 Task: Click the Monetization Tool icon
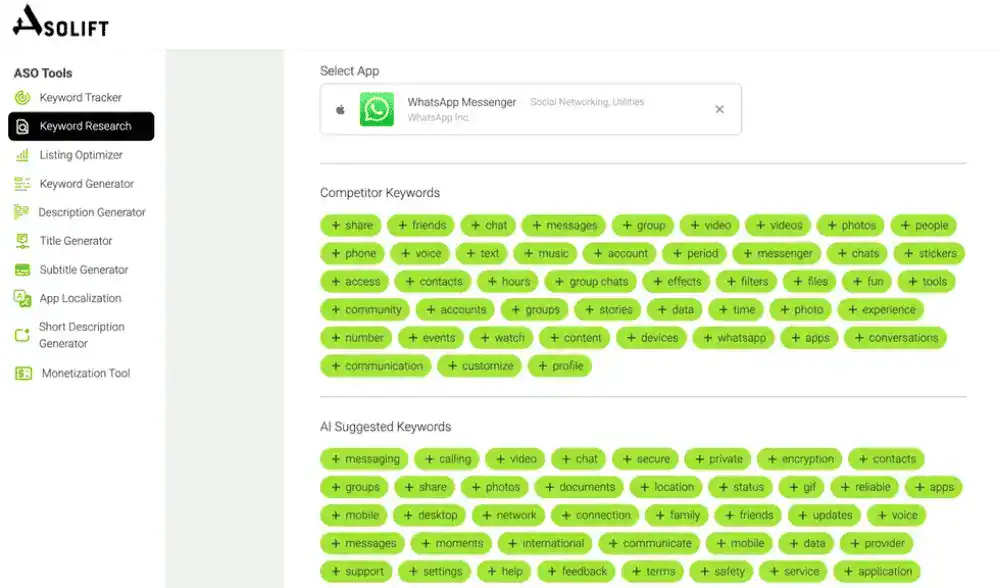coord(23,374)
